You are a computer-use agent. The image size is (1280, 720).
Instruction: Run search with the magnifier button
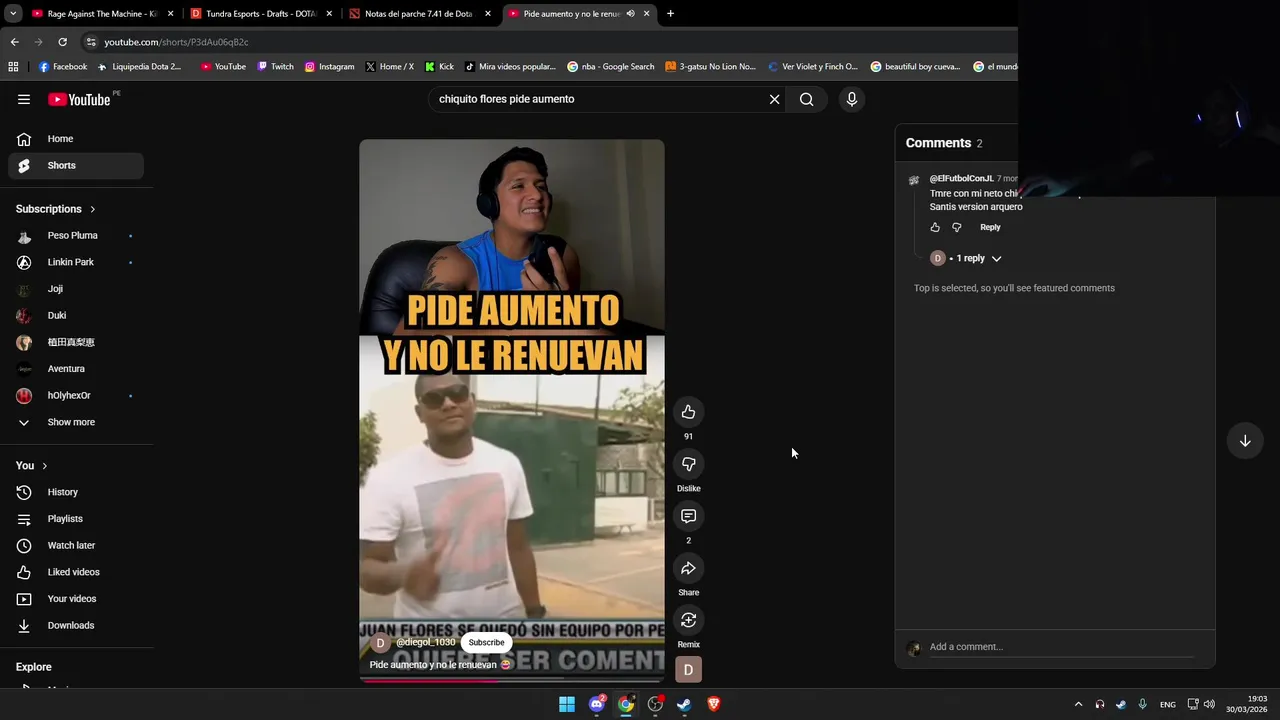(x=806, y=99)
